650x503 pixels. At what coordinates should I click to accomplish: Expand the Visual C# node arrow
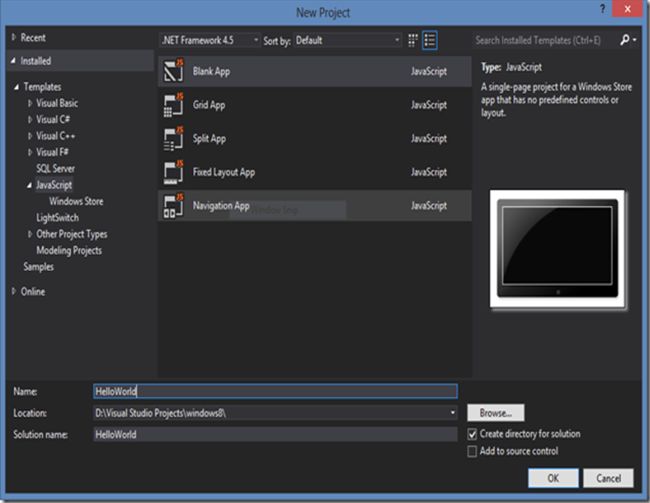30,119
